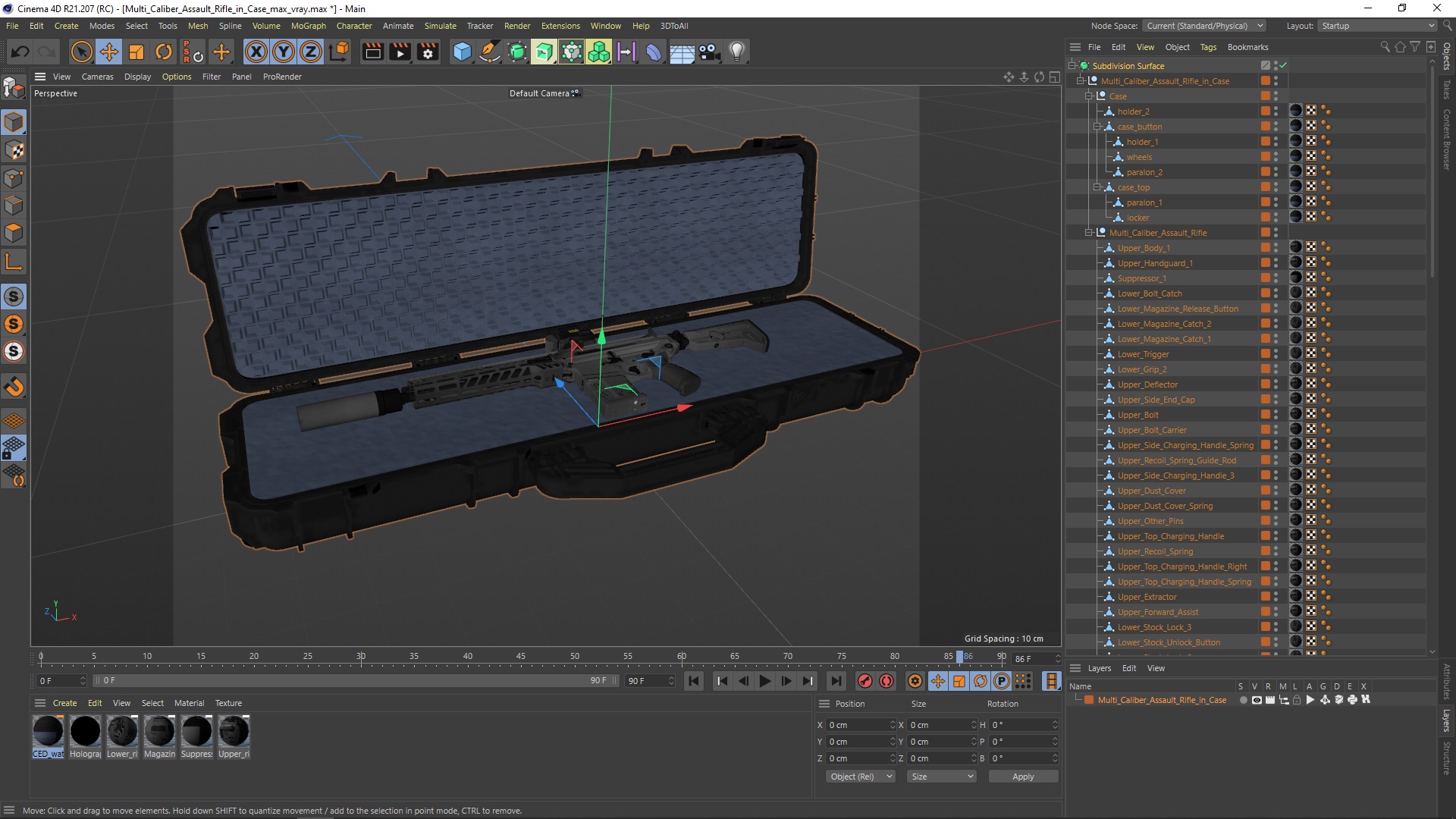Image resolution: width=1456 pixels, height=819 pixels.
Task: Open the Node Space dropdown
Action: [x=1204, y=26]
